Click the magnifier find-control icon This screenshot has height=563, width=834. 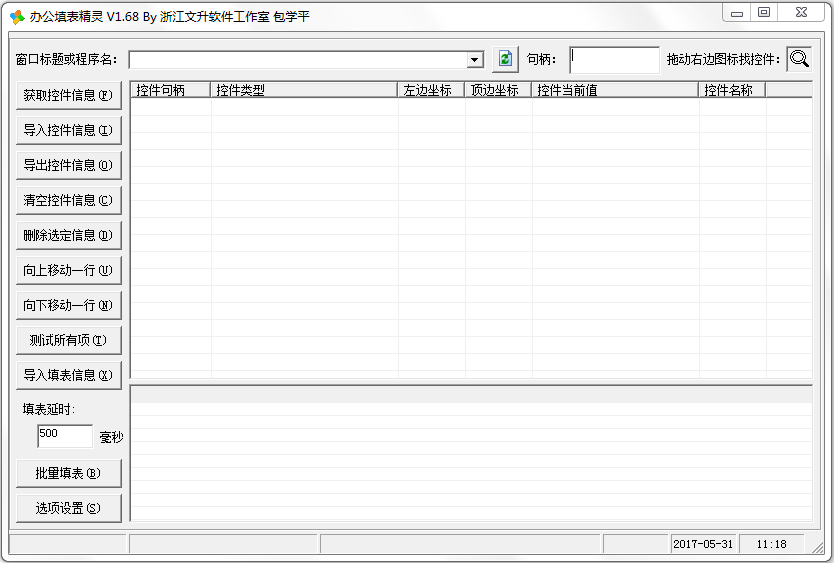pos(799,59)
